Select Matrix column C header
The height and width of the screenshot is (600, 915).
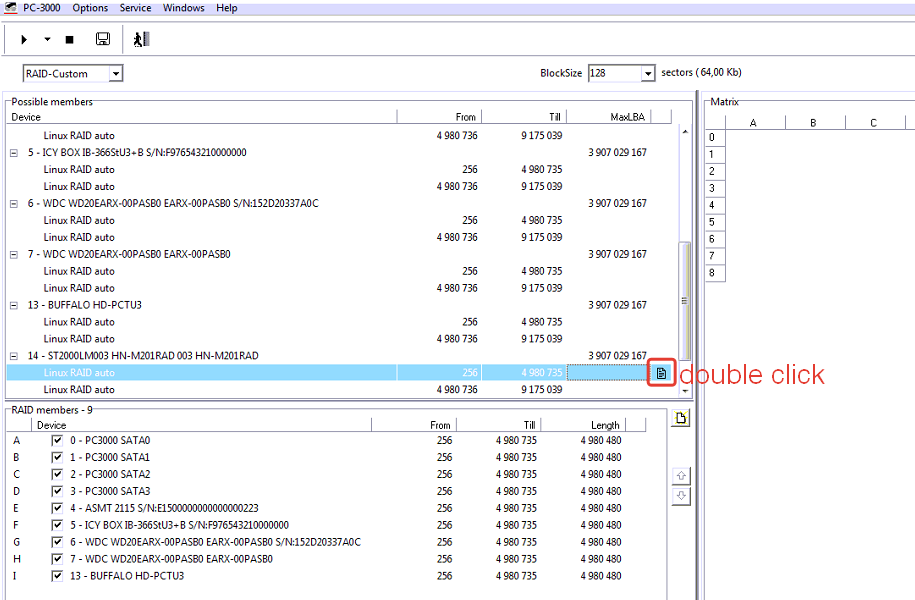pyautogui.click(x=875, y=123)
